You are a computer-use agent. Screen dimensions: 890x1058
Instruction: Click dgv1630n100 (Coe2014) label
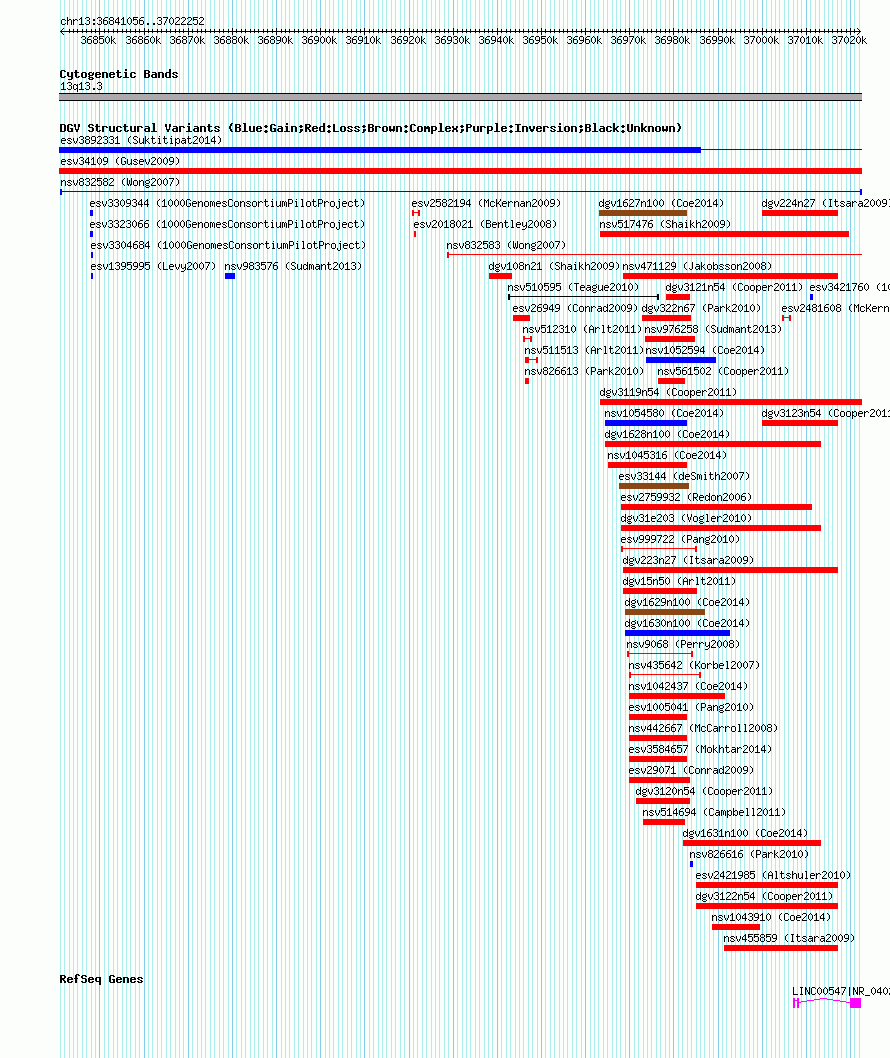tap(687, 623)
